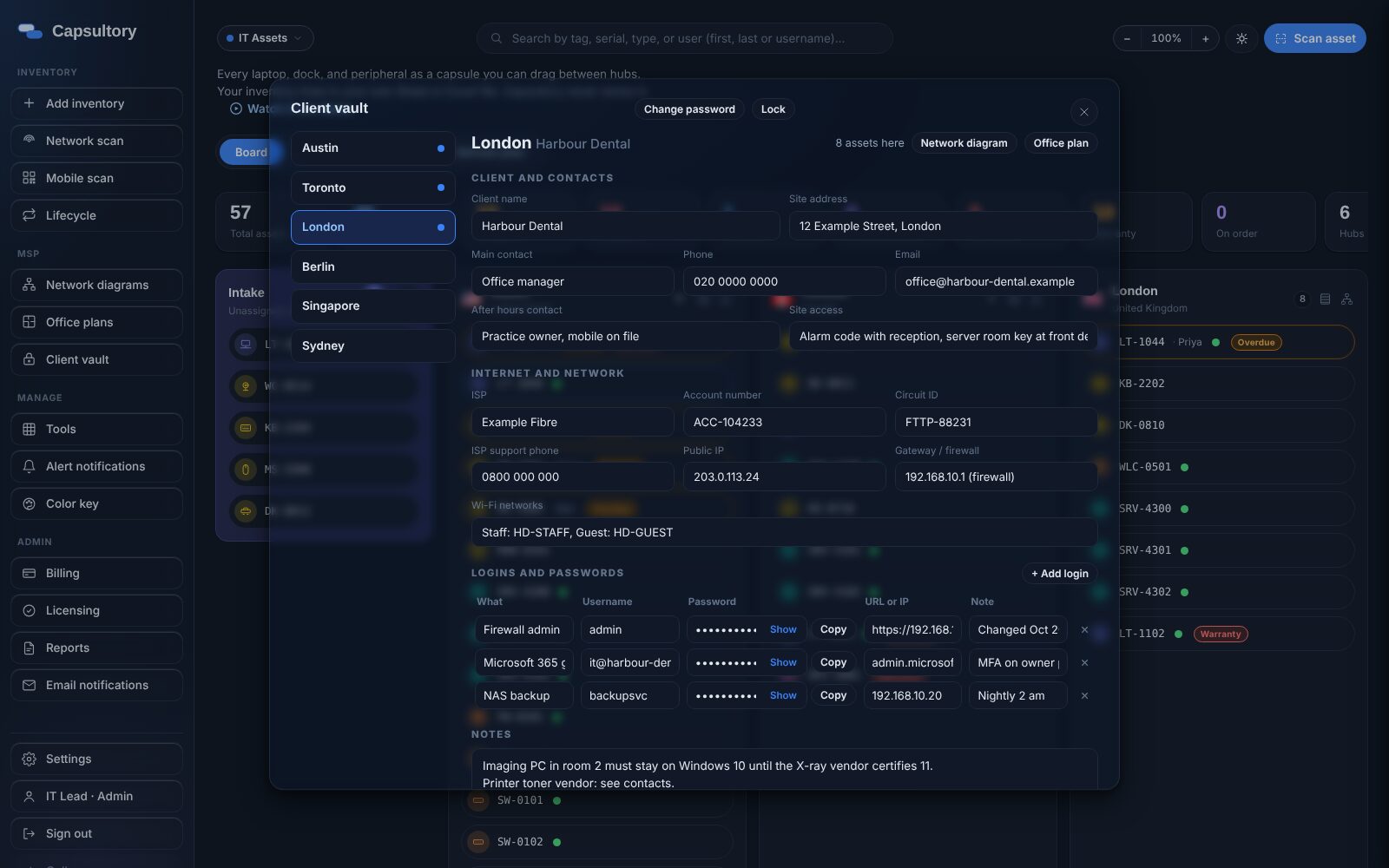Edit the Wi-Fi networks field

(784, 532)
